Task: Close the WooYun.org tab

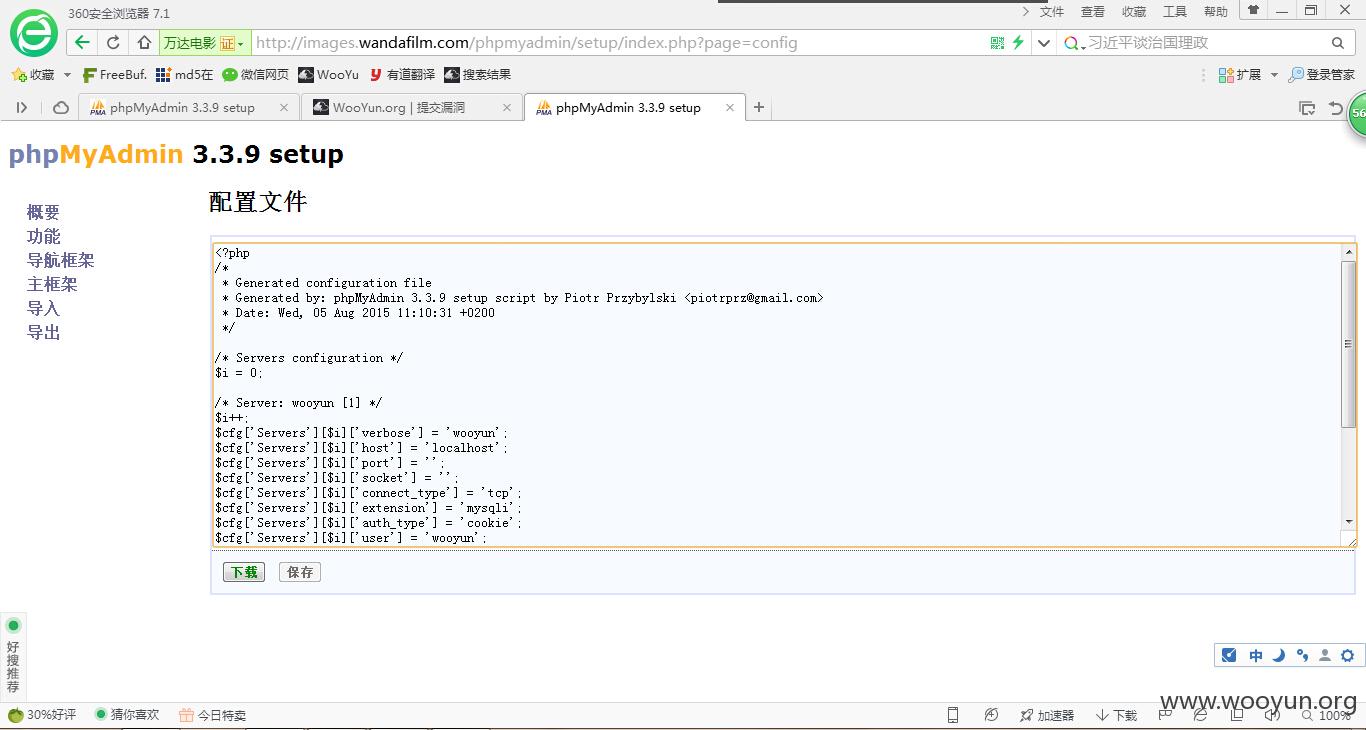Action: (507, 108)
